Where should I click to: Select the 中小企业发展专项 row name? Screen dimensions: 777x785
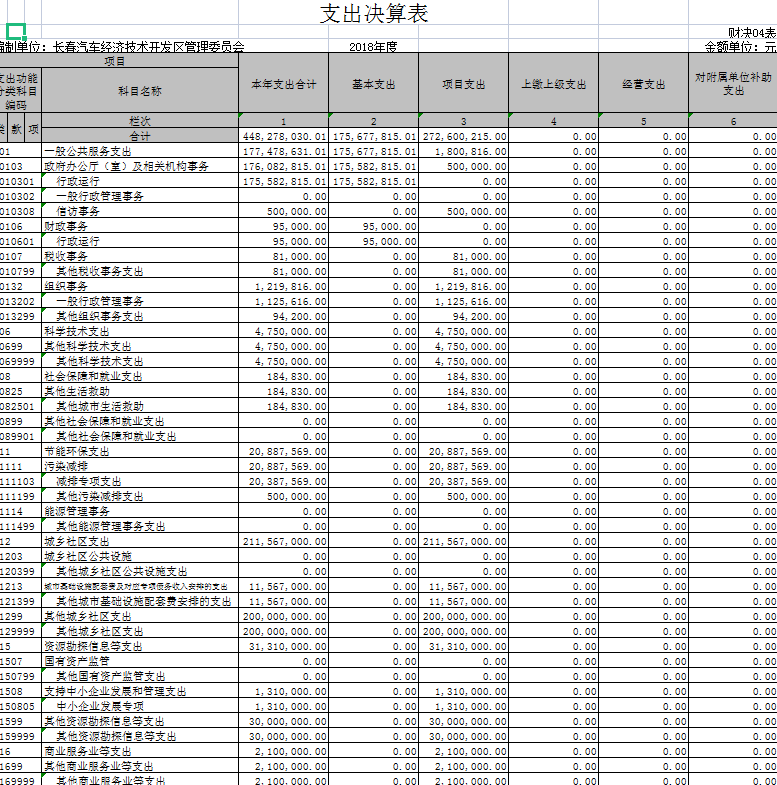click(100, 705)
